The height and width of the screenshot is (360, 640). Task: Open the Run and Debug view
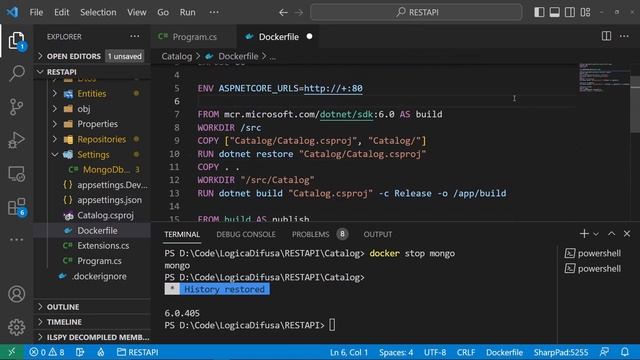pos(17,140)
